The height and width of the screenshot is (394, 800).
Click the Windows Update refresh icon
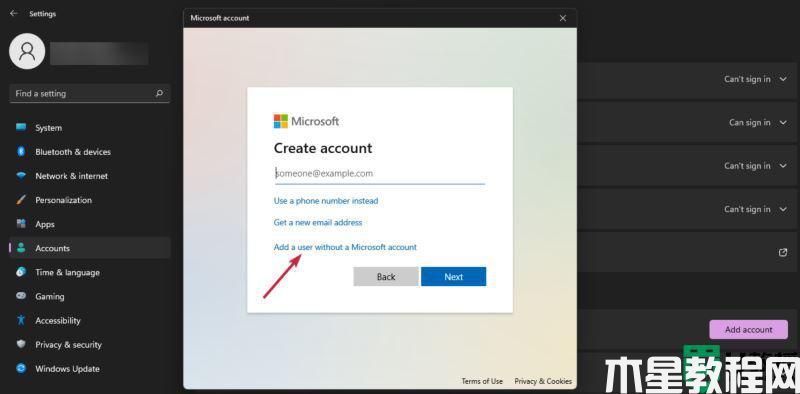coord(21,368)
